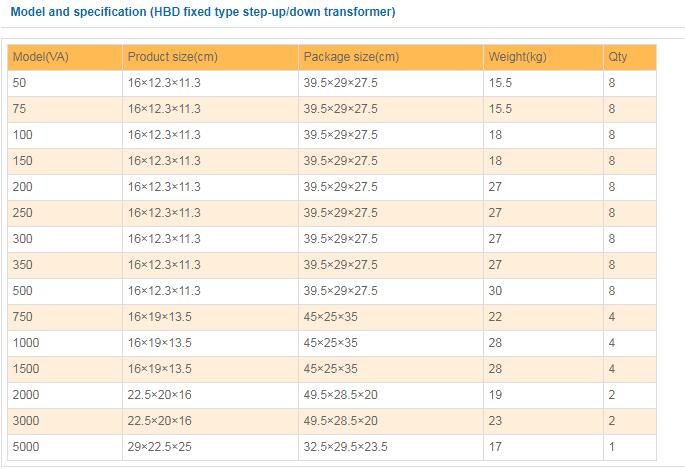Click product size 29×22.5×25 cell

(x=211, y=447)
